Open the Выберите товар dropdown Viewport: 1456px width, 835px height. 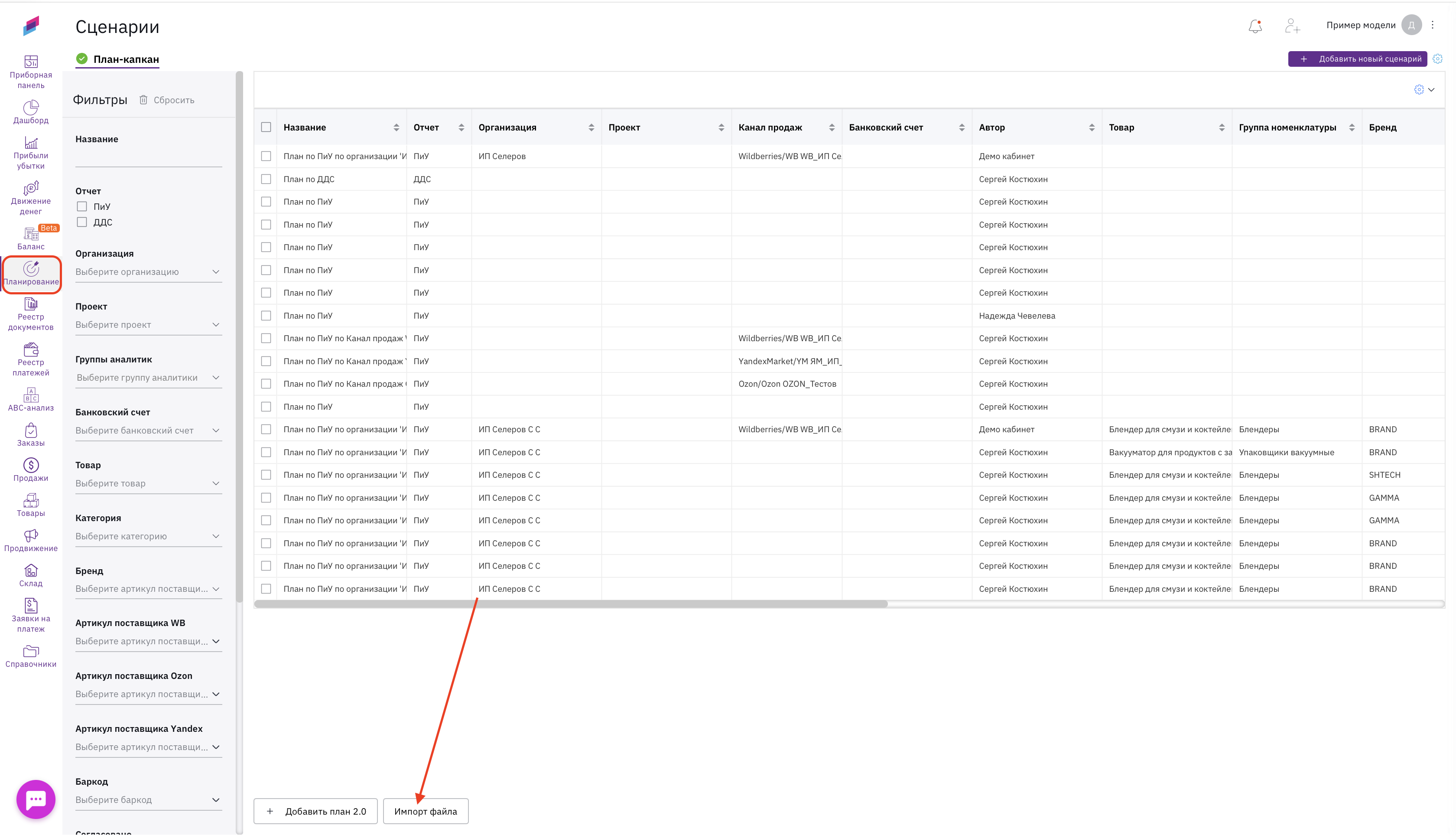tap(148, 483)
